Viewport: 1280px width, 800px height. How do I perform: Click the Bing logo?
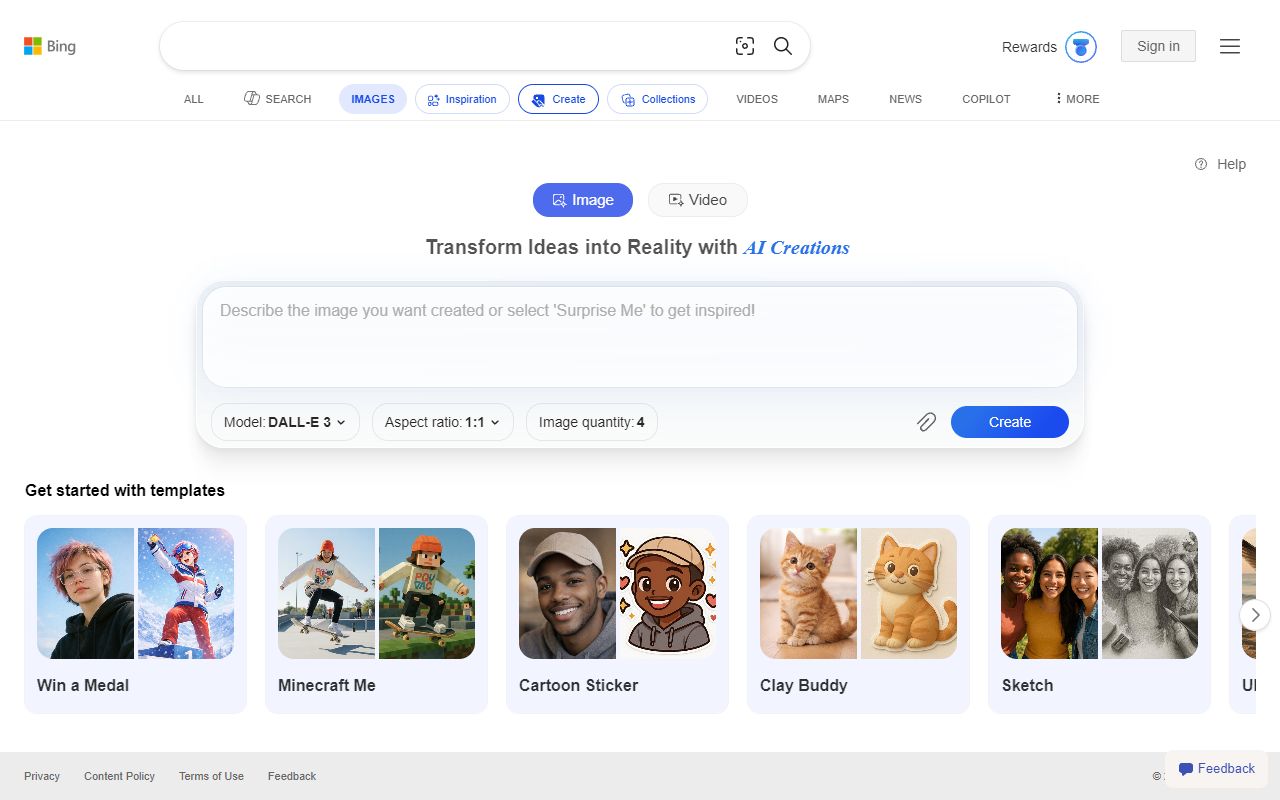tap(49, 45)
